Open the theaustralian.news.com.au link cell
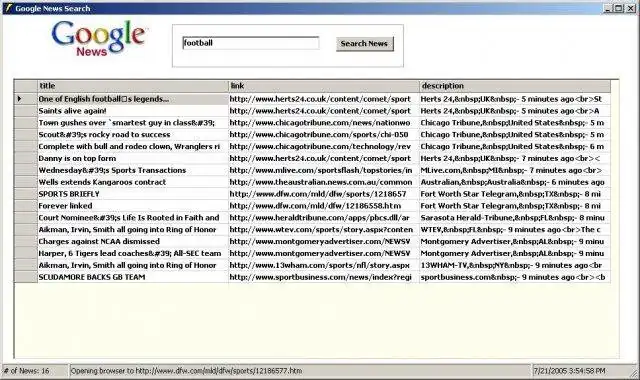 pyautogui.click(x=324, y=182)
